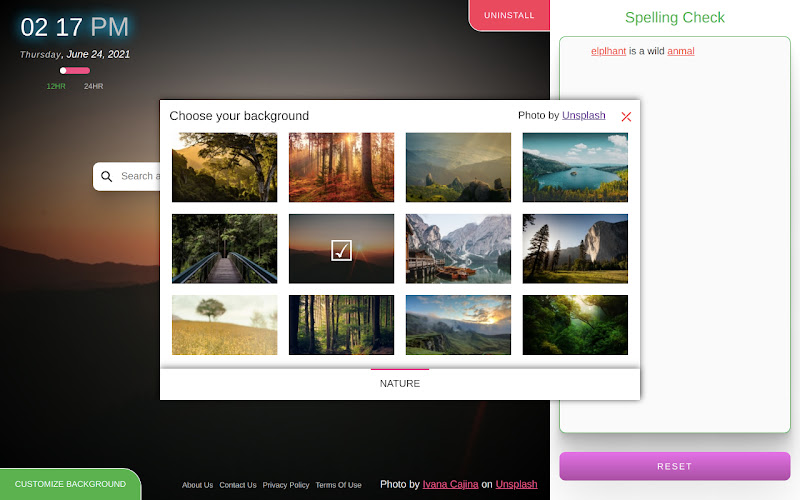
Task: Focus the Spelling Check text area
Action: point(674,235)
